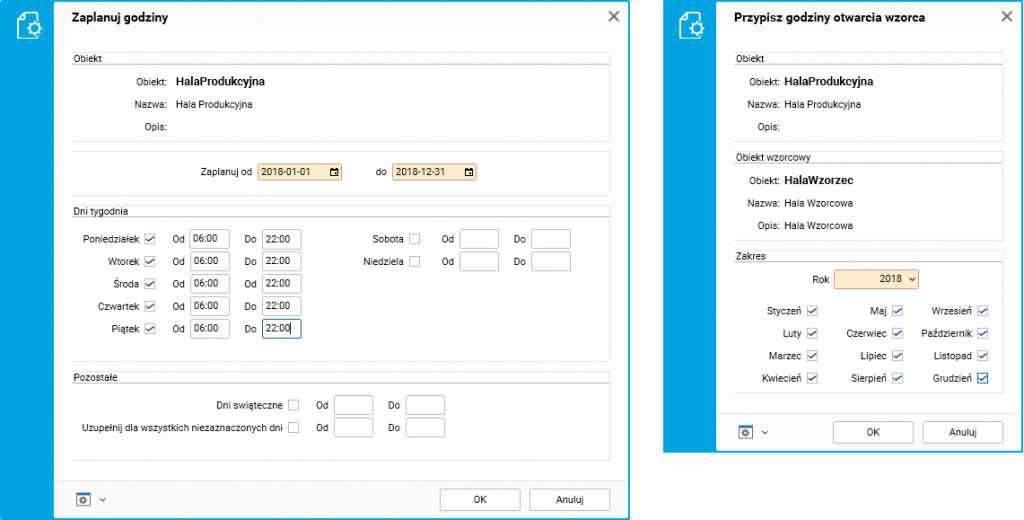Viewport: 1024px width, 520px height.
Task: Close the Przypisz godziny otwarcia wzorca dialog
Action: (x=1006, y=16)
